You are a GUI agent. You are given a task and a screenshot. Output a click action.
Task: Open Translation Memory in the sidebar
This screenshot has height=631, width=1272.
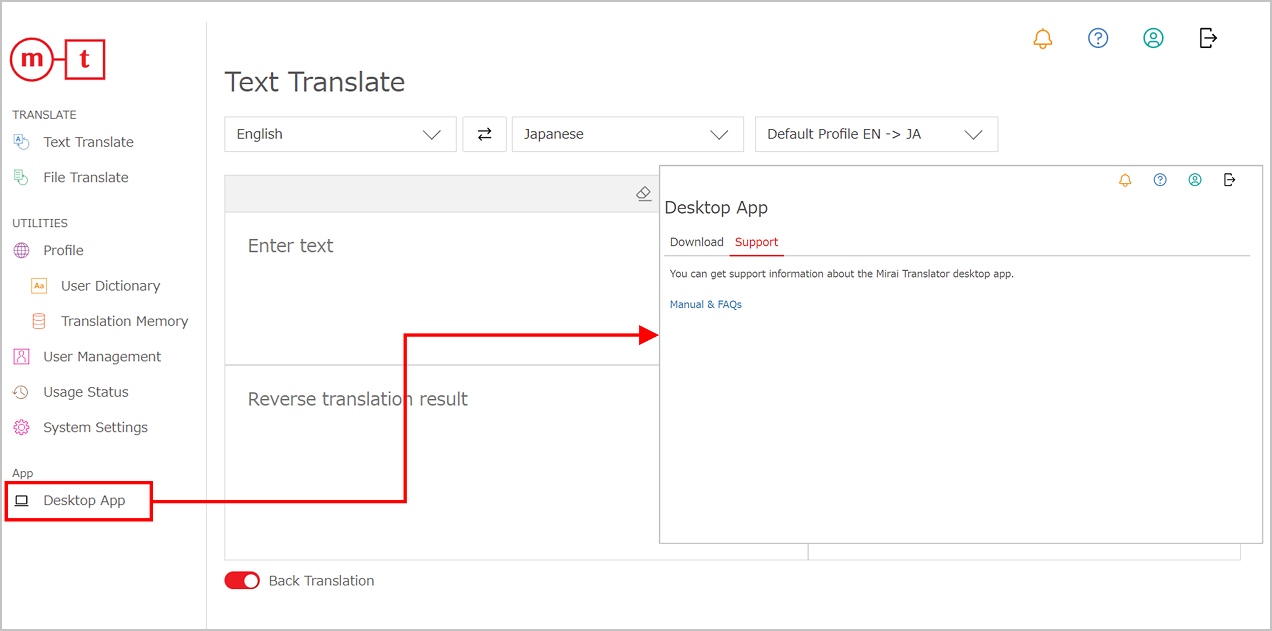coord(124,321)
